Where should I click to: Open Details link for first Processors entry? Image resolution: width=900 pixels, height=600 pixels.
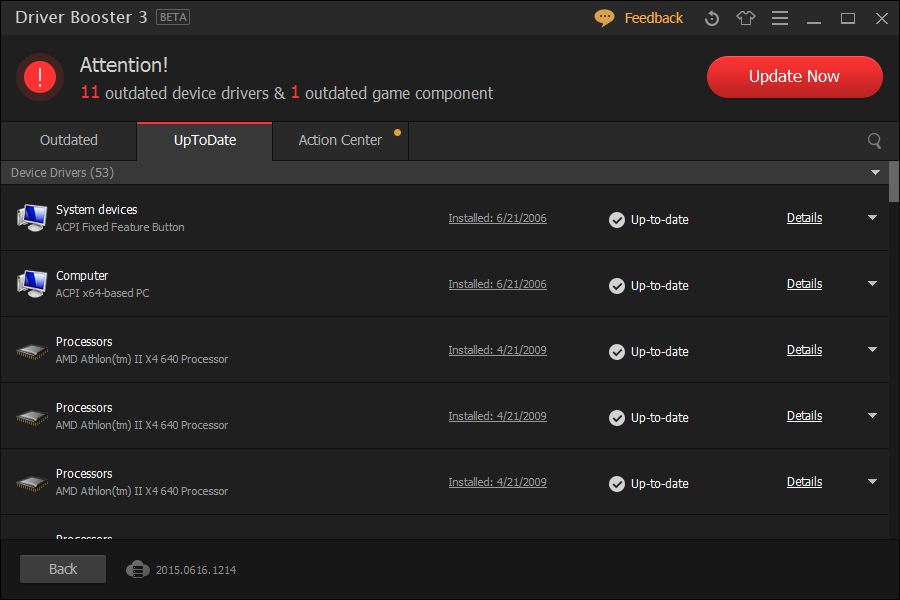coord(804,350)
